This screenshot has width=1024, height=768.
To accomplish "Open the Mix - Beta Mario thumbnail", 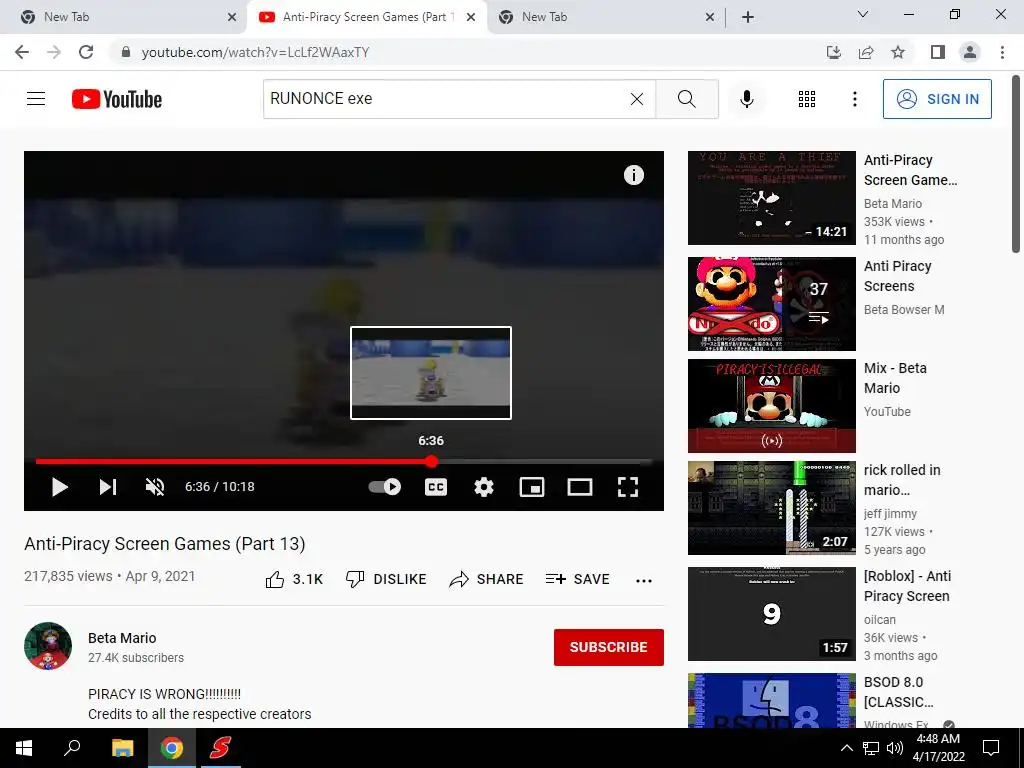I will (771, 406).
